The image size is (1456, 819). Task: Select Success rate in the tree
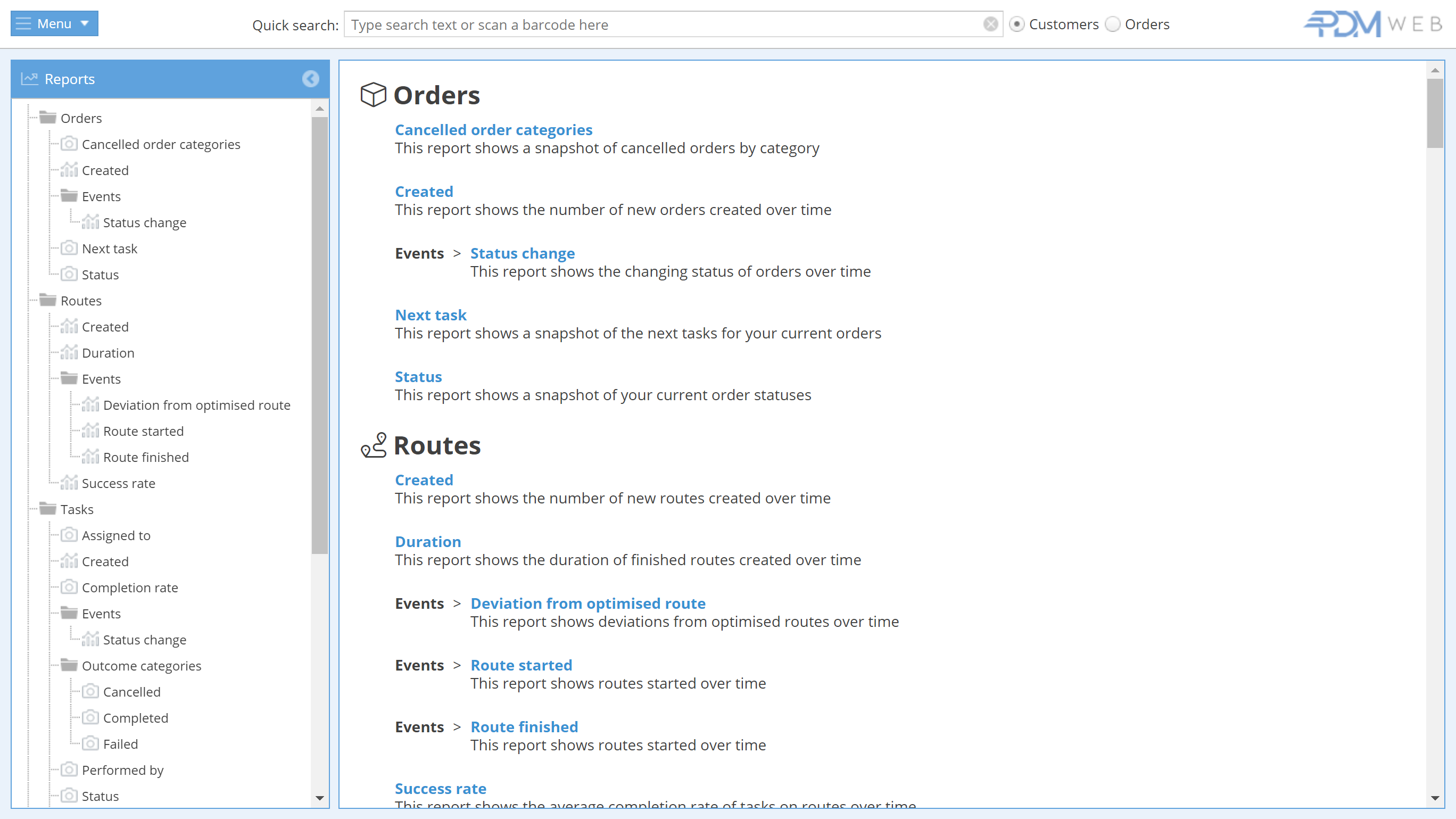pyautogui.click(x=118, y=483)
